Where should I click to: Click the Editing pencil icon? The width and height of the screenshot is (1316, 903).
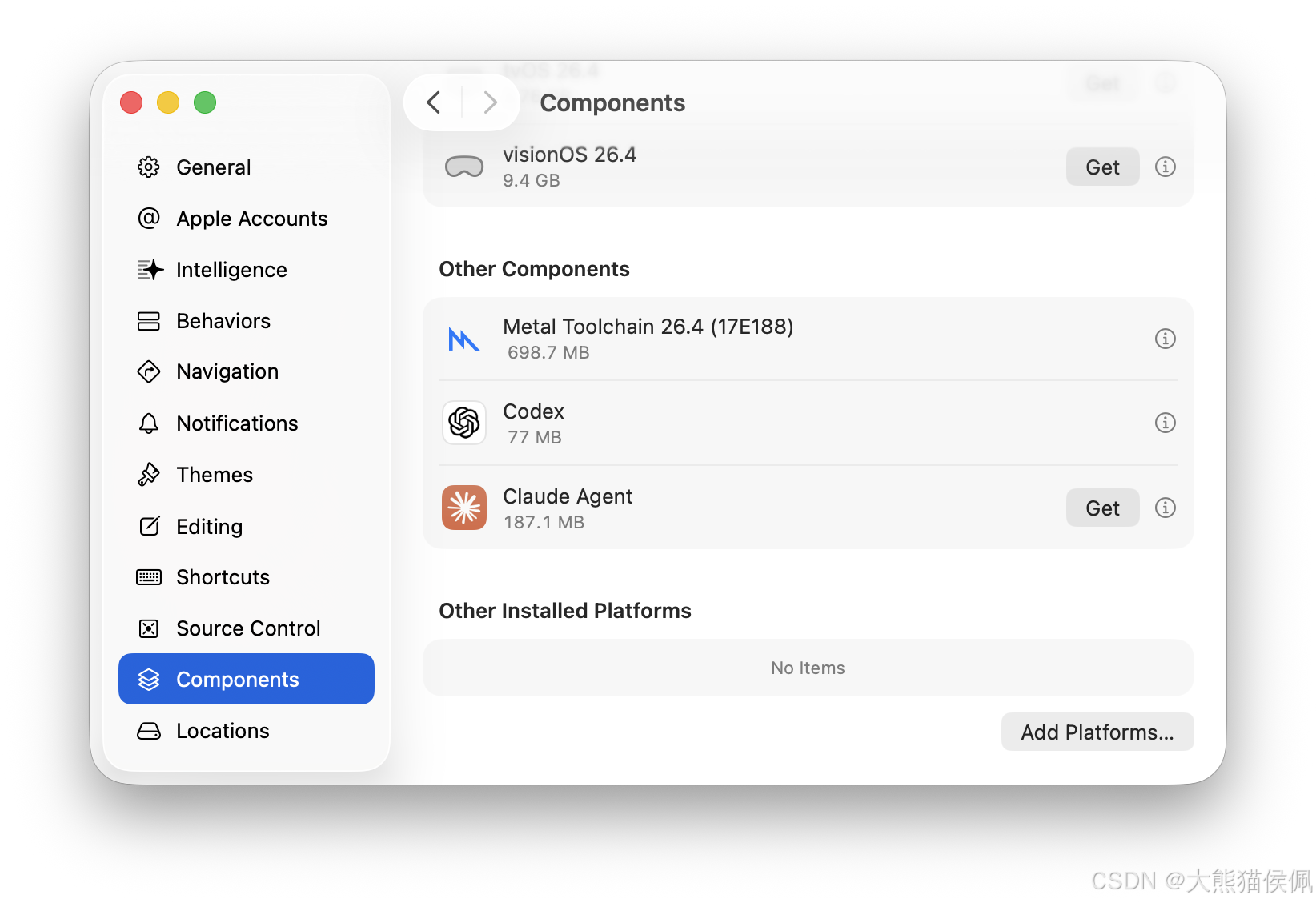[149, 526]
